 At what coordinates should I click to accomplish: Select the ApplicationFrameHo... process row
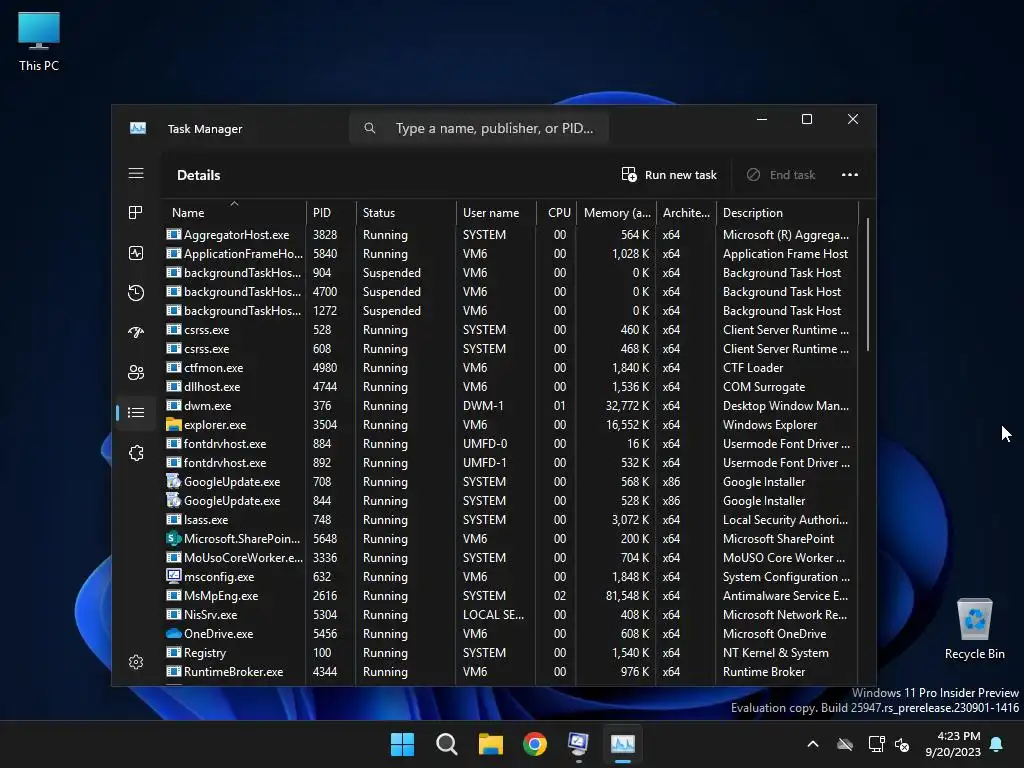pyautogui.click(x=511, y=254)
